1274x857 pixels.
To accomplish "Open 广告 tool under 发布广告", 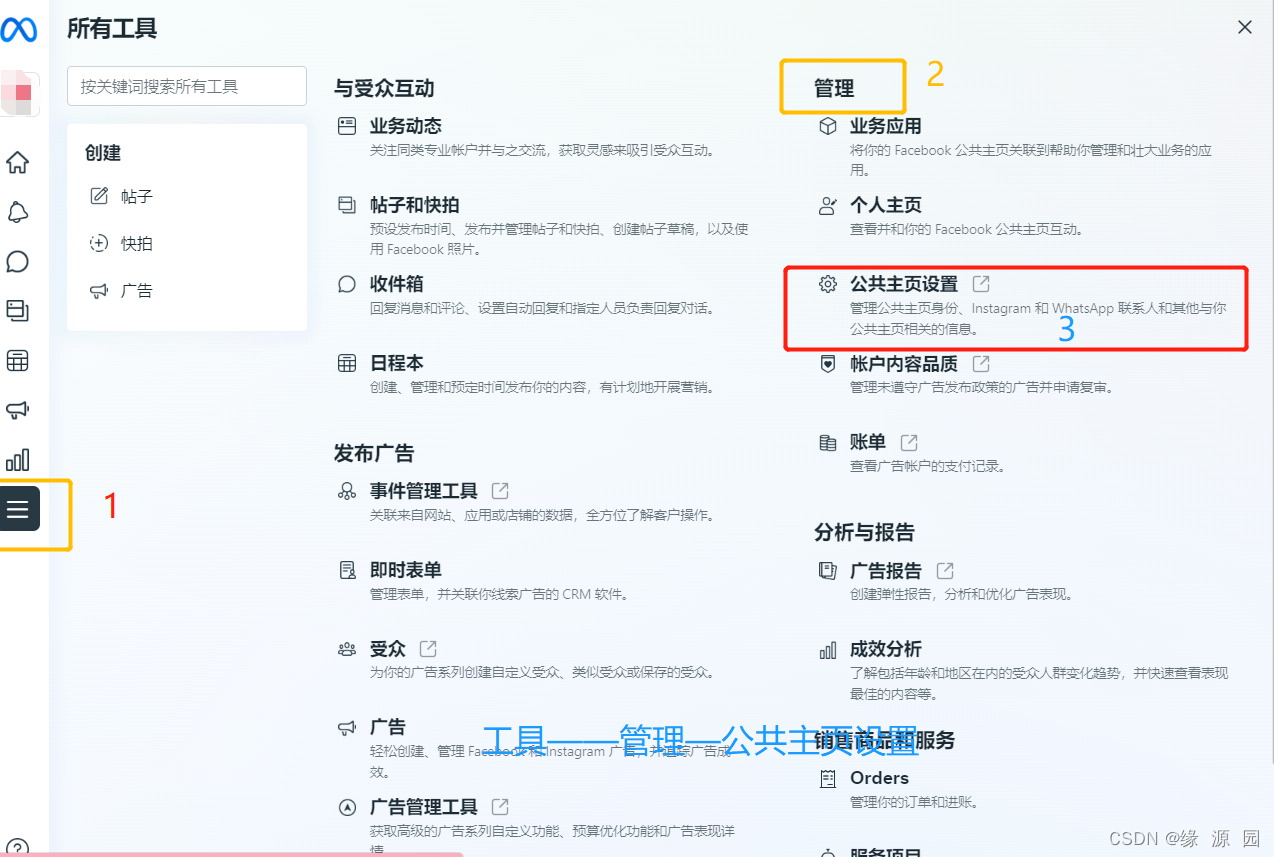I will [388, 727].
